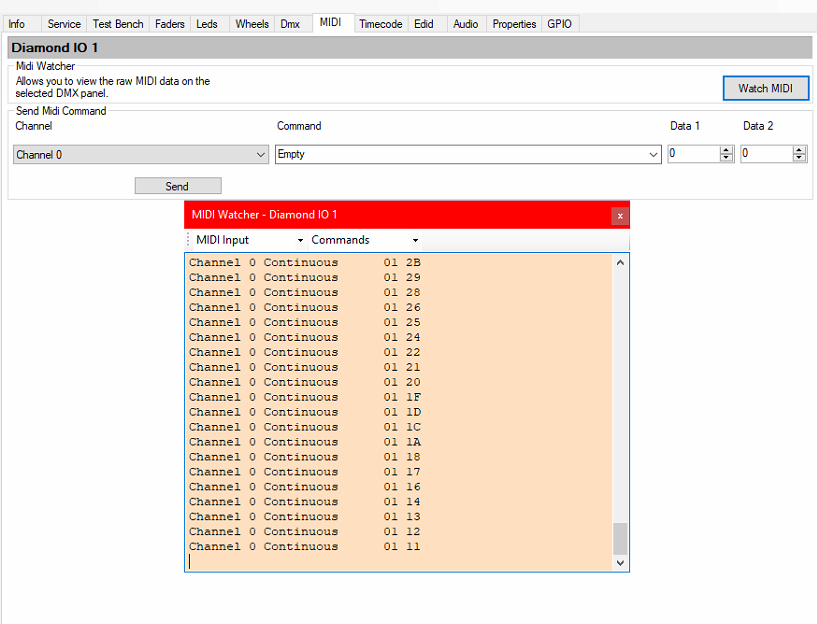Screen dimensions: 817x624
Task: Click the Data 1 input field
Action: tap(694, 154)
